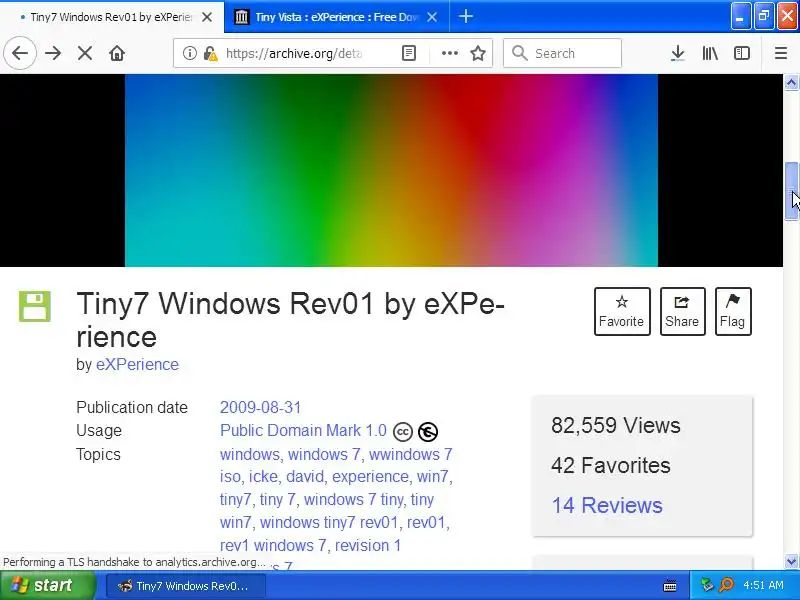Open the 14 Reviews link
Viewport: 800px width, 600px height.
pos(607,505)
